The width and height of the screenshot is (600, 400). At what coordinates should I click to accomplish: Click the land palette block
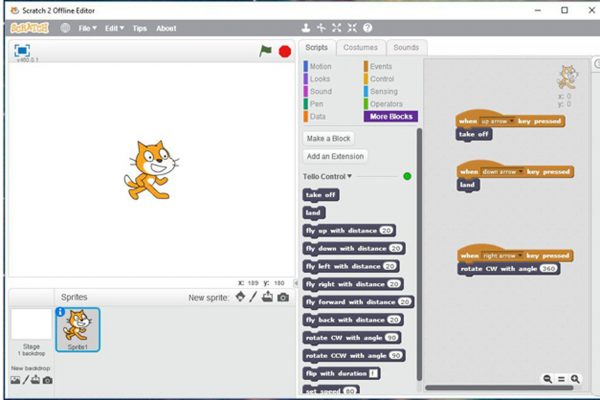pos(314,213)
